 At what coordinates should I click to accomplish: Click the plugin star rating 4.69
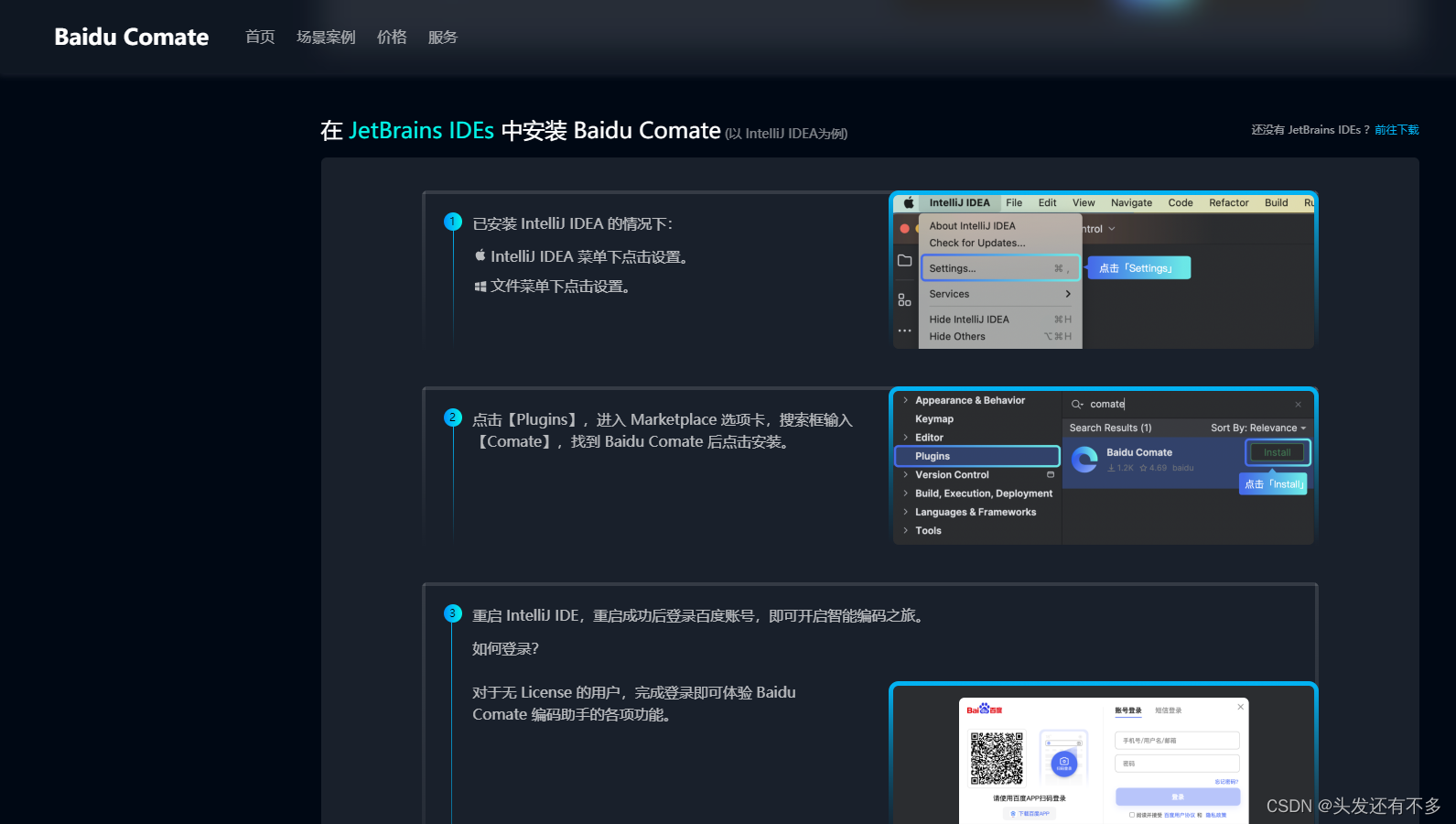click(x=1153, y=468)
